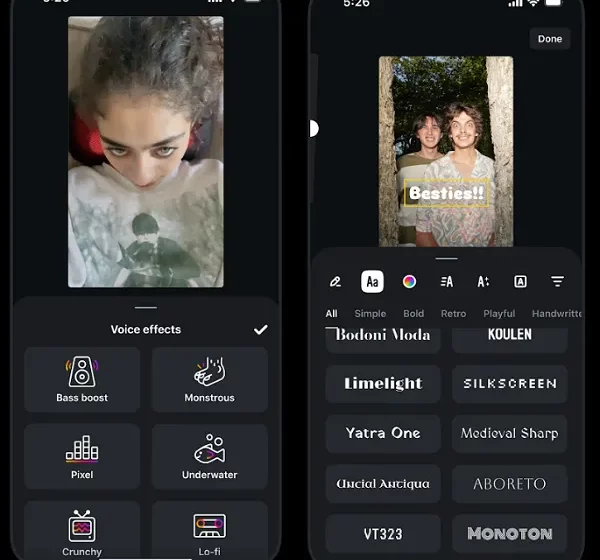600x560 pixels.
Task: Switch to the Retro font category
Action: click(453, 314)
